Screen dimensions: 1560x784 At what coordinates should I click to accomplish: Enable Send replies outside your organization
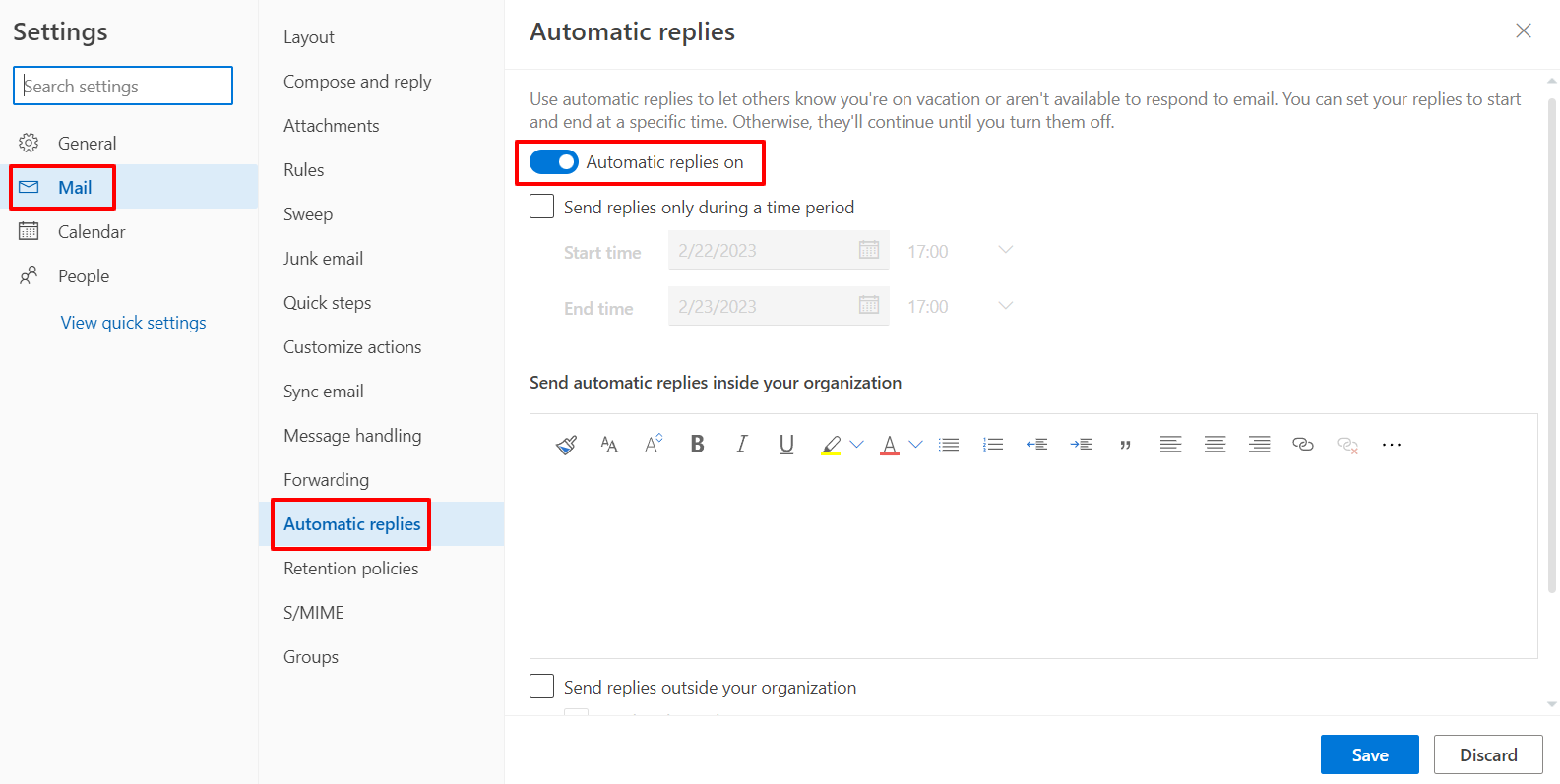point(542,687)
